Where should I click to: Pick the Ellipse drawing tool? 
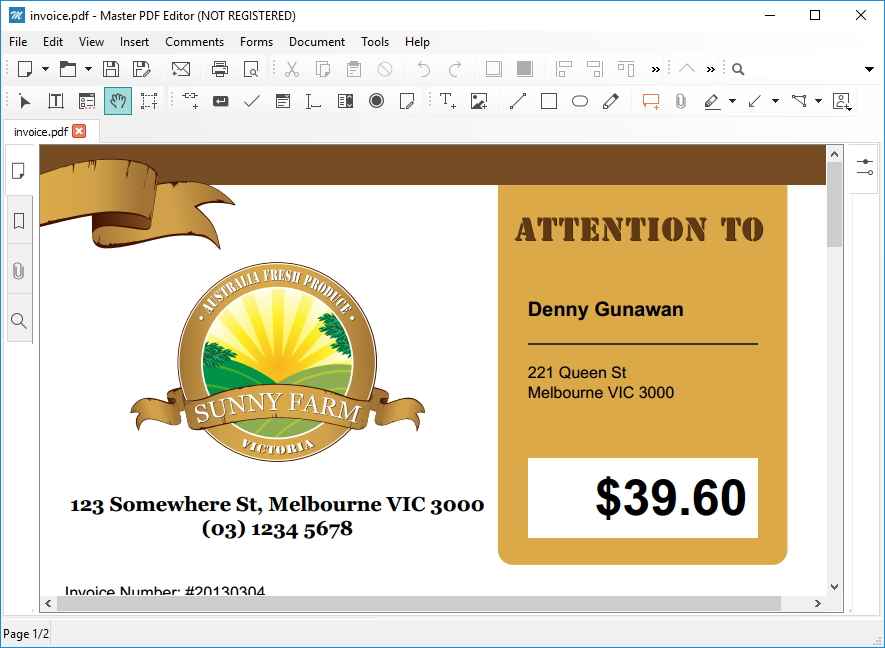click(x=579, y=100)
